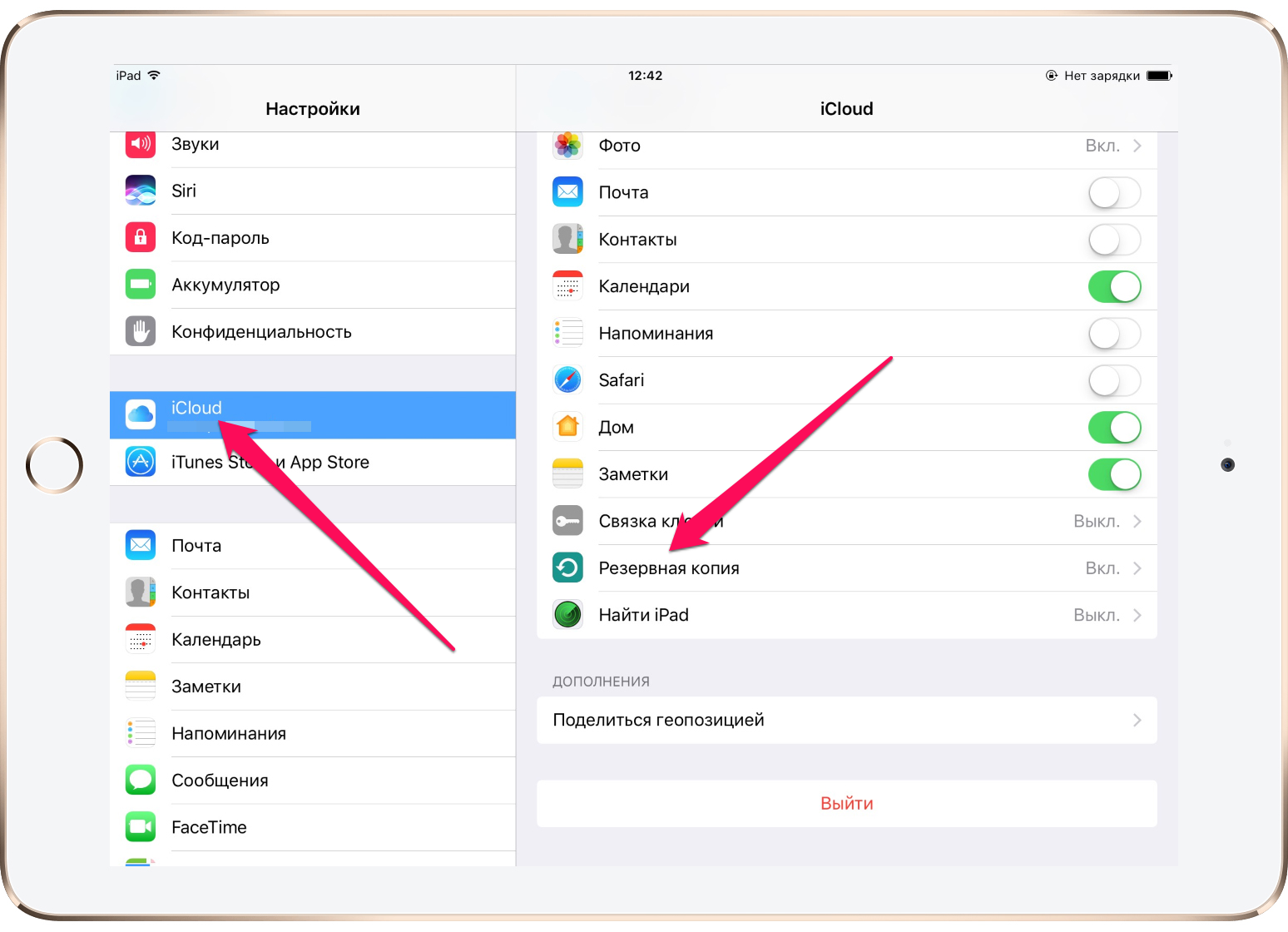
Task: Enable the Напоминания iCloud switch
Action: (x=1114, y=334)
